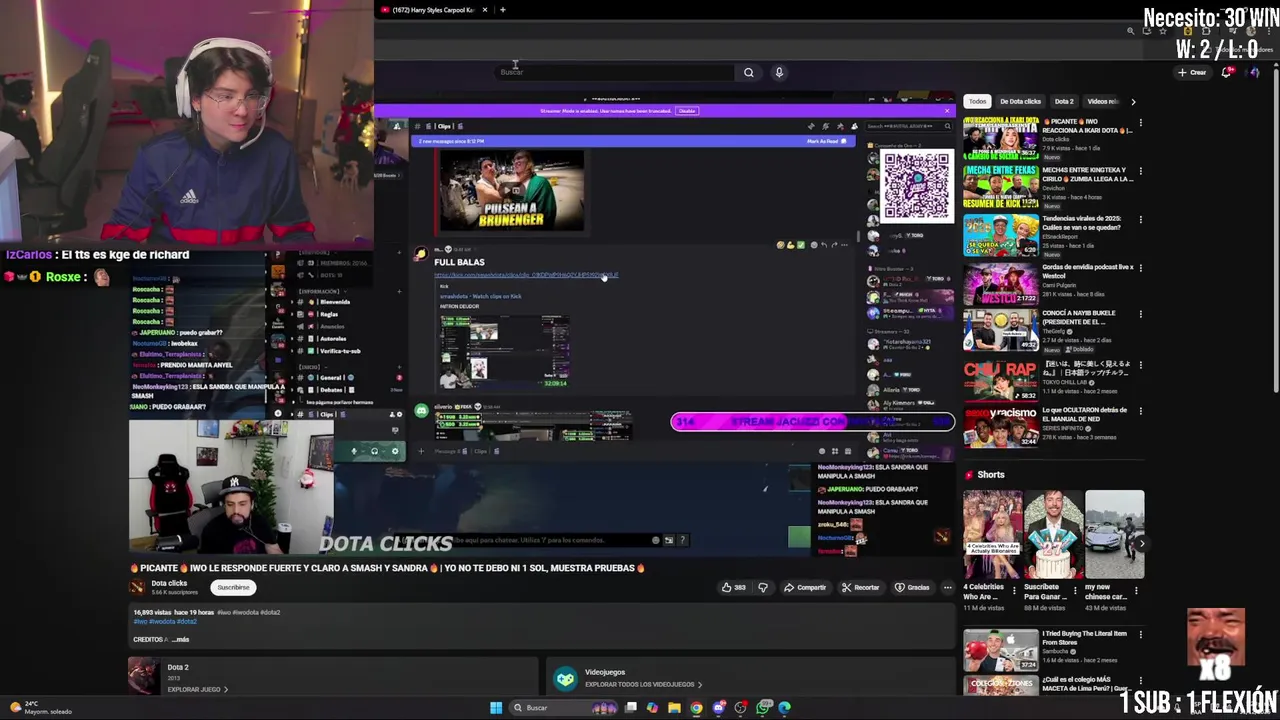Screen dimensions: 1280x720
Task: Open options menu for 'Tendencias virales de 2025'
Action: 1140,220
